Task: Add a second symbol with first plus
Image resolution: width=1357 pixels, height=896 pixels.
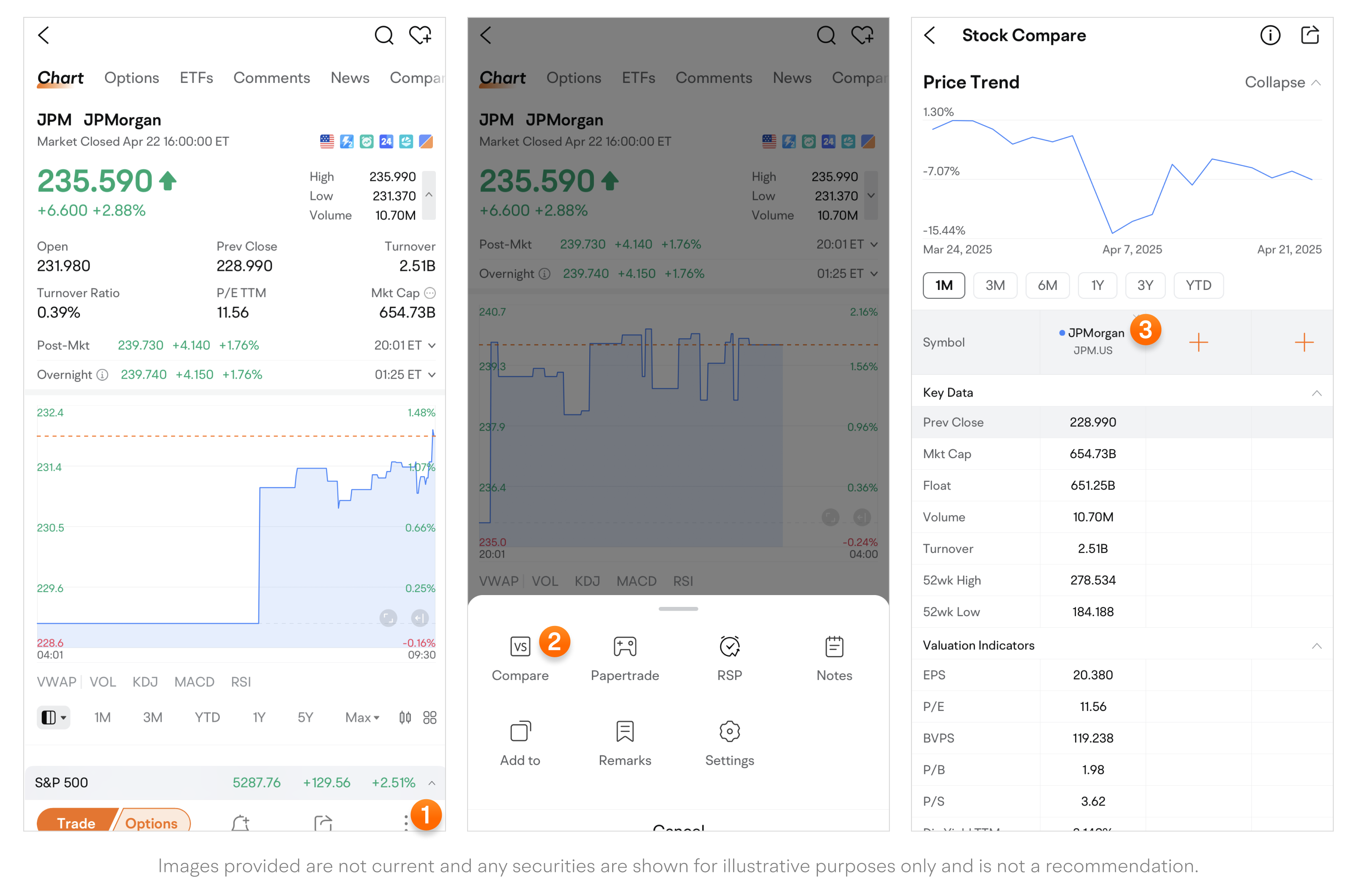Action: coord(1198,342)
